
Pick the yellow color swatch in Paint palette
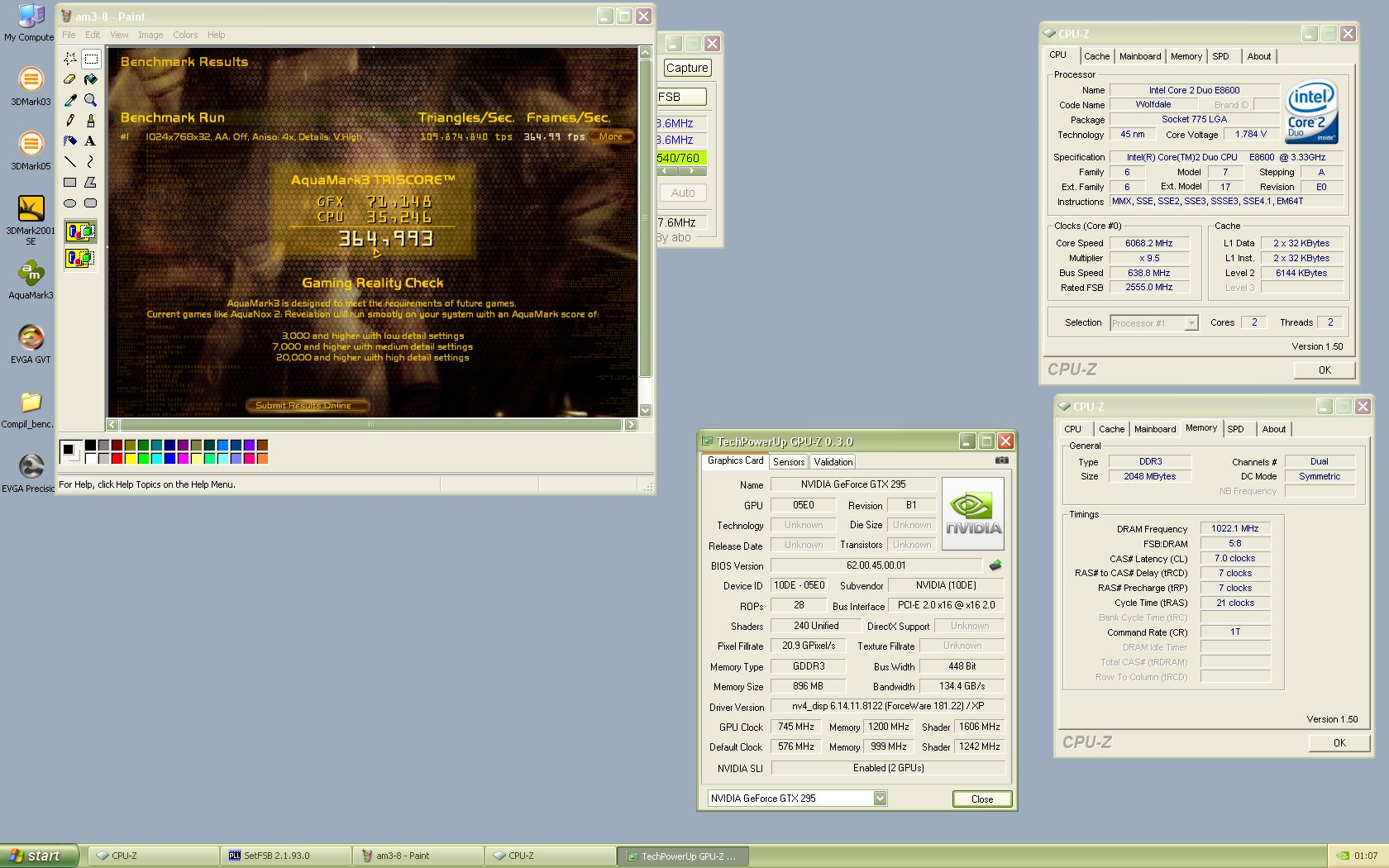pyautogui.click(x=130, y=458)
